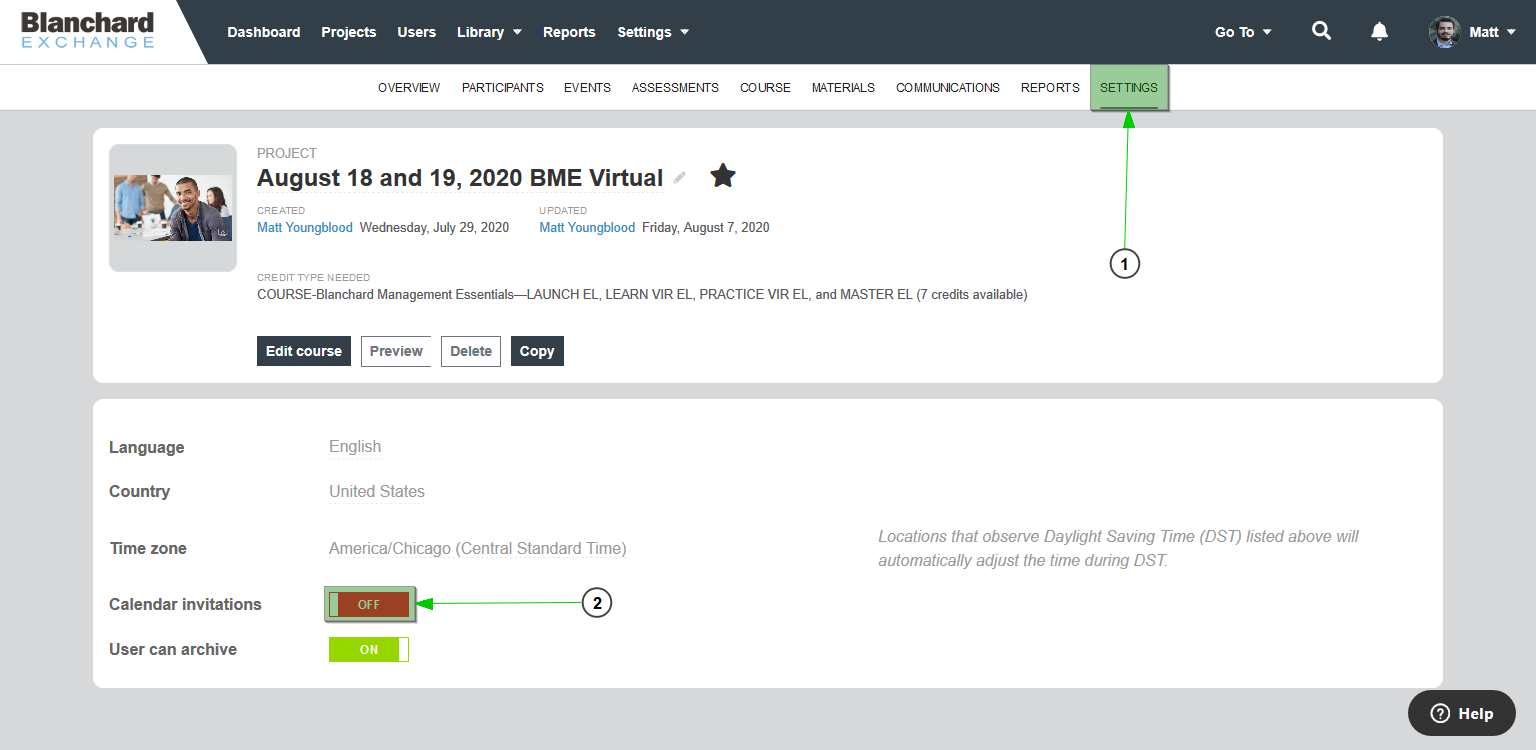Open notifications bell icon
Viewport: 1536px width, 750px height.
pyautogui.click(x=1379, y=31)
